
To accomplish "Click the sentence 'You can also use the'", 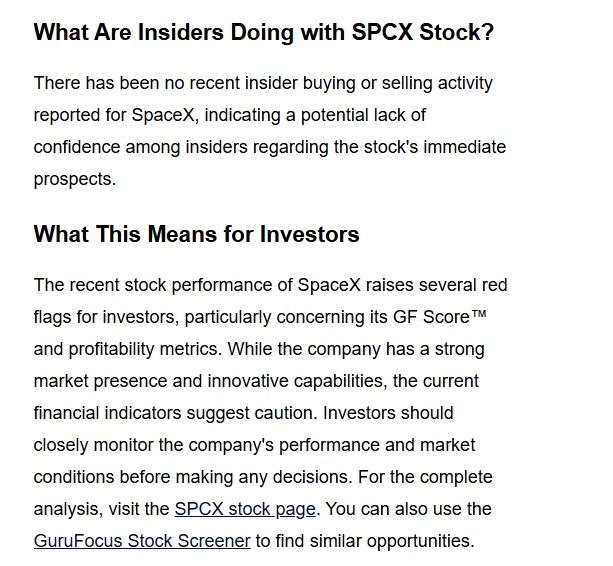I will (409, 509).
